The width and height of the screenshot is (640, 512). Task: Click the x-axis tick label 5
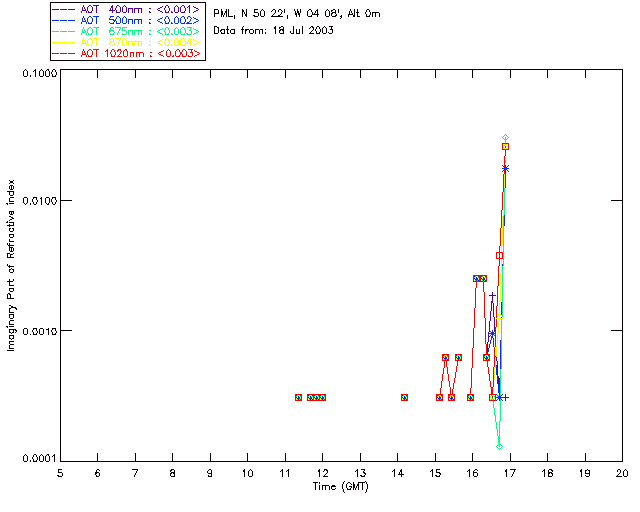[x=60, y=473]
